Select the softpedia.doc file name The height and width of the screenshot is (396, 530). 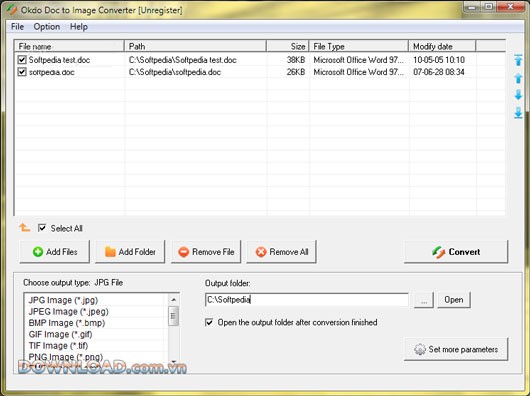pyautogui.click(x=52, y=72)
